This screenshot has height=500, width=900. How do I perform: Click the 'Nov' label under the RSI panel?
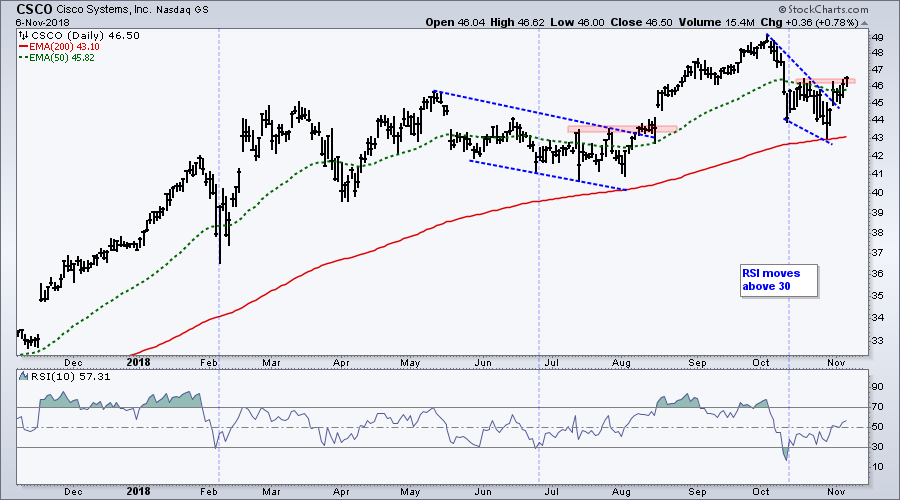click(x=836, y=491)
